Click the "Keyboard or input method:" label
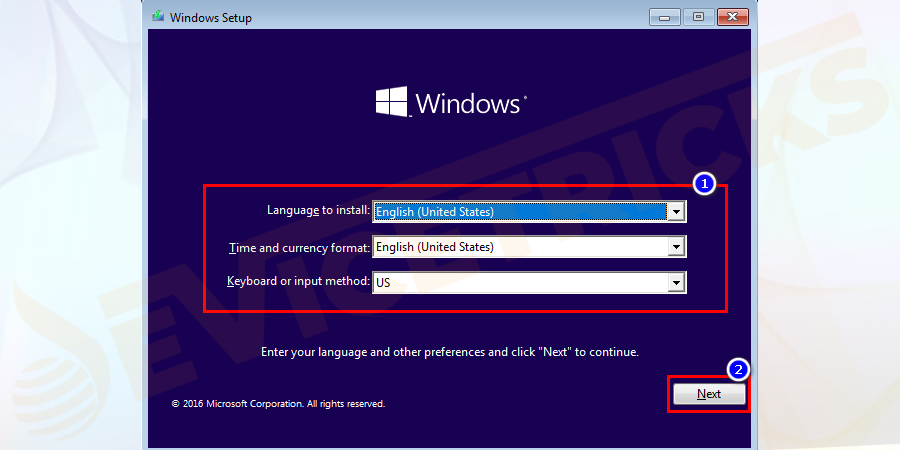The width and height of the screenshot is (900, 450). (x=298, y=281)
